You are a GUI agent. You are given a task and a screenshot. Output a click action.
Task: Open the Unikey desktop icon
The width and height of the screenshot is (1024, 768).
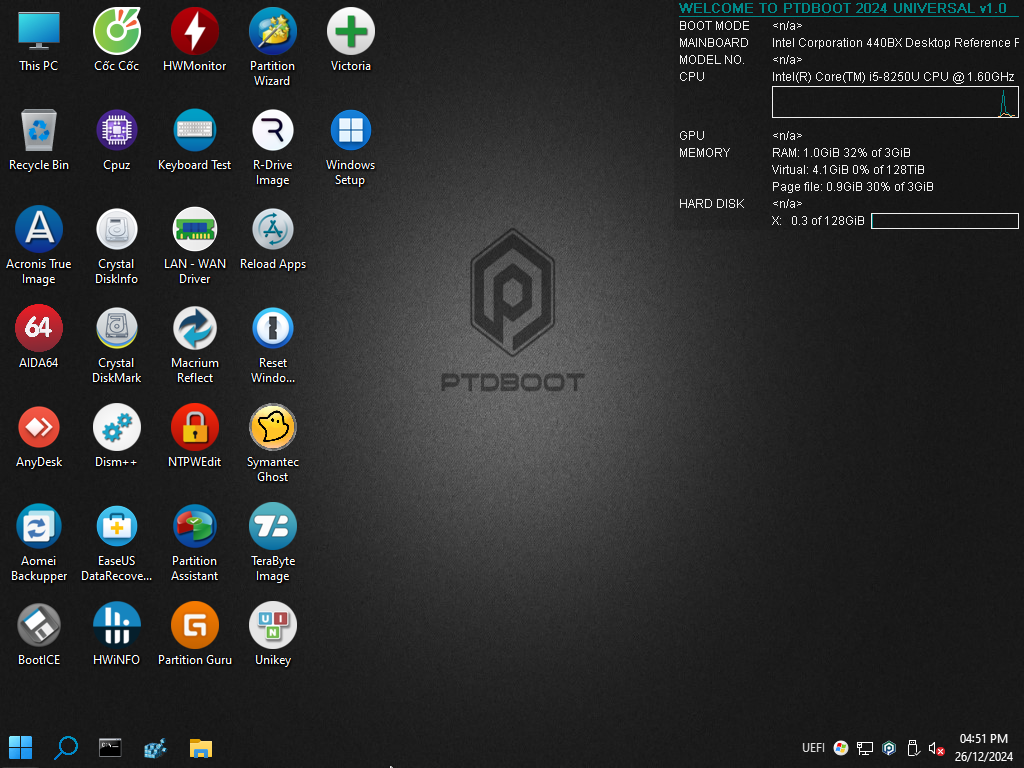[x=272, y=634]
